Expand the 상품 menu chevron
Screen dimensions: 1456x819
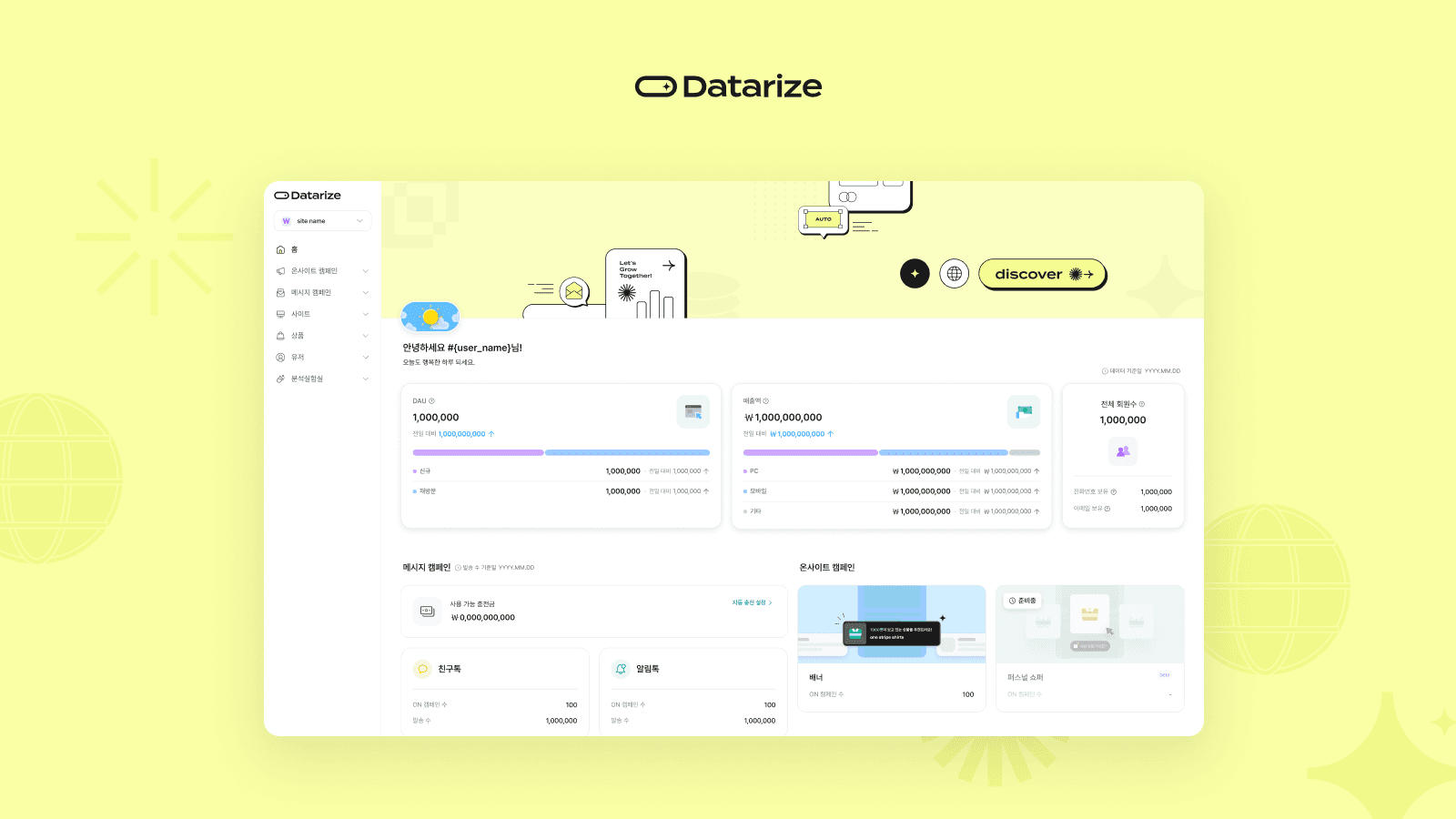(366, 336)
